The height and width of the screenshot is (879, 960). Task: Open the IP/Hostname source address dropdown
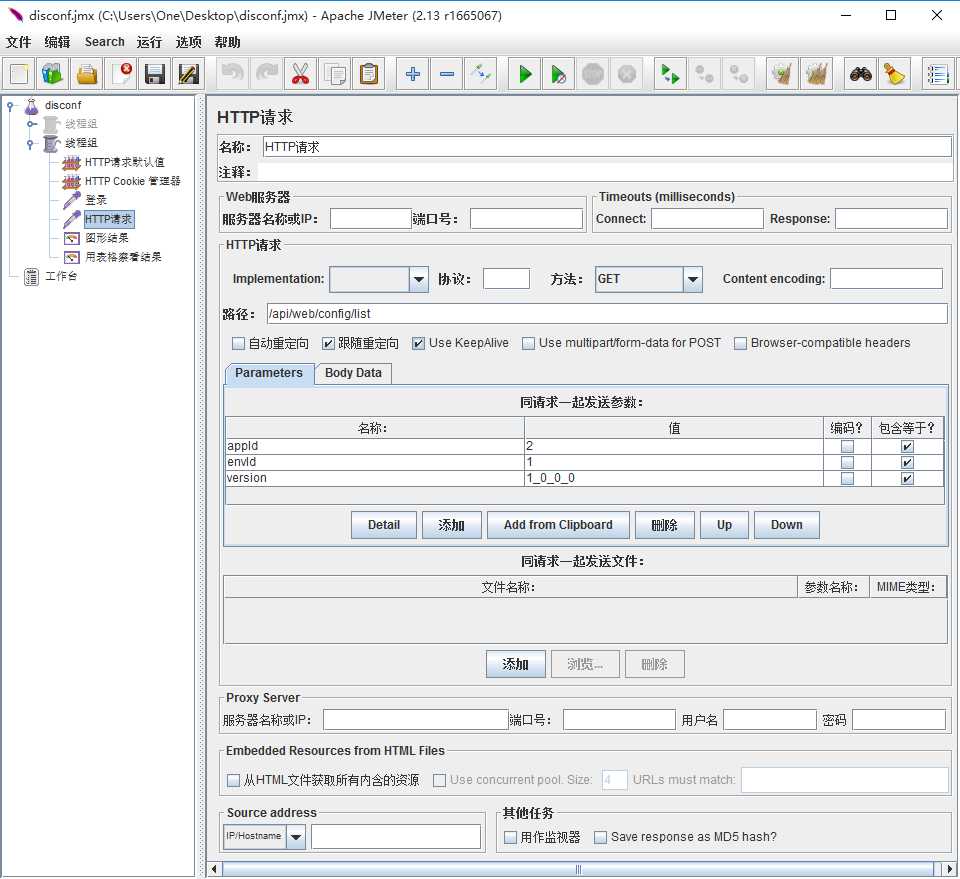296,837
